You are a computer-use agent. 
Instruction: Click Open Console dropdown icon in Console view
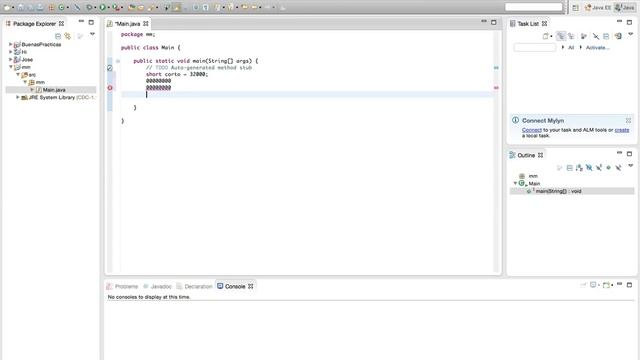607,285
